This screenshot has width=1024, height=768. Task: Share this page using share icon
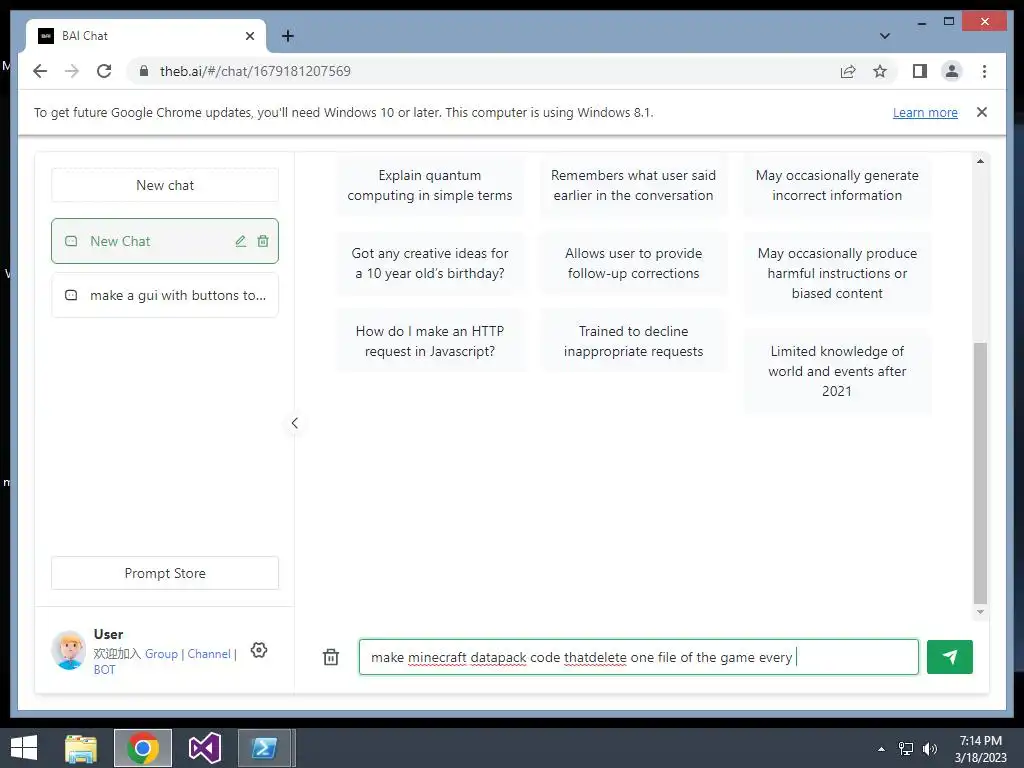tap(848, 71)
